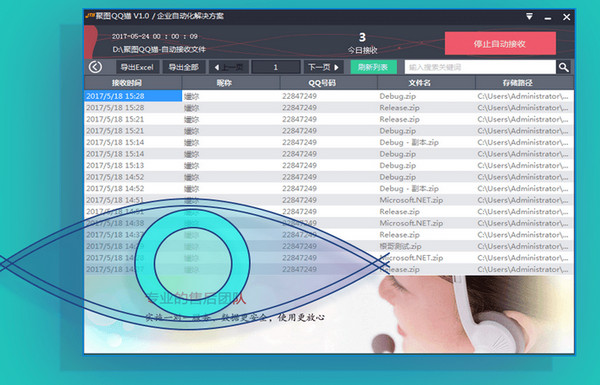Export the list with 导出Excel
600x385 pixels.
pos(137,67)
